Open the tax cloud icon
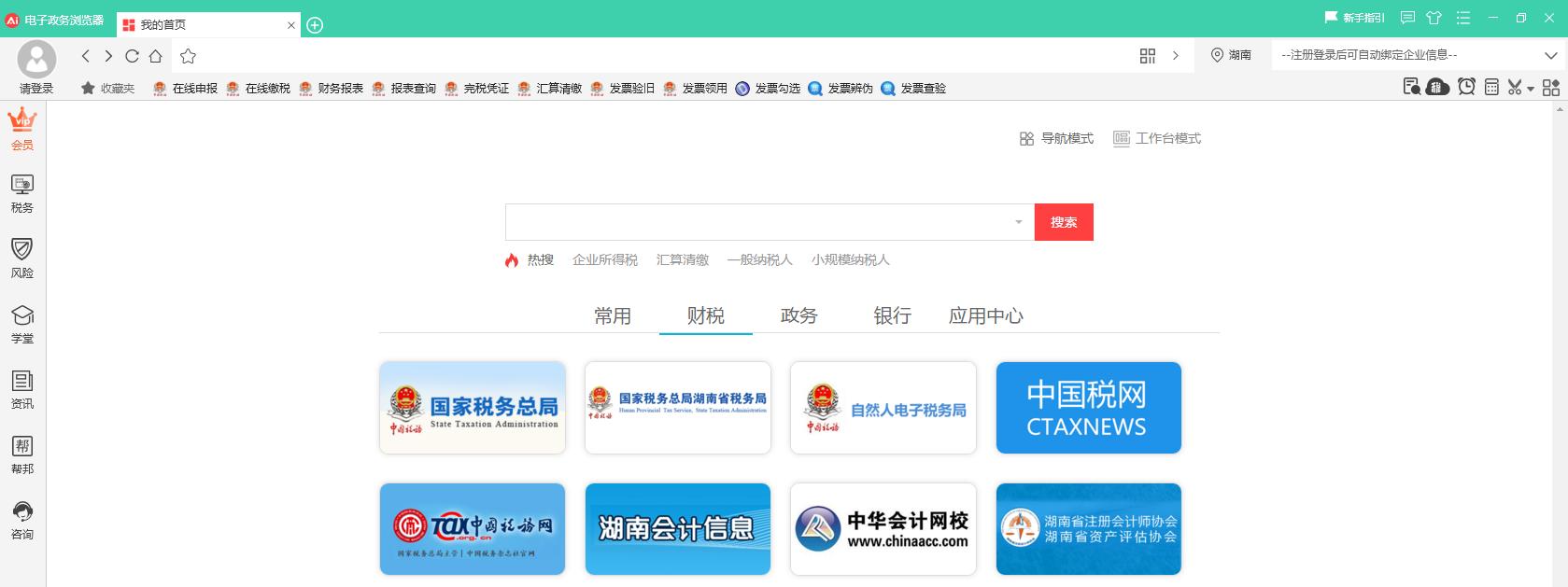 [x=1438, y=87]
